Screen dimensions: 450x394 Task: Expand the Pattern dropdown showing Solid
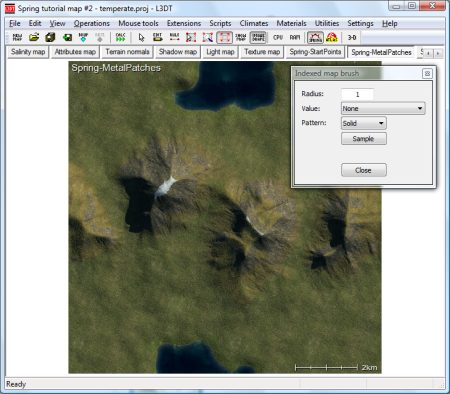click(x=364, y=123)
